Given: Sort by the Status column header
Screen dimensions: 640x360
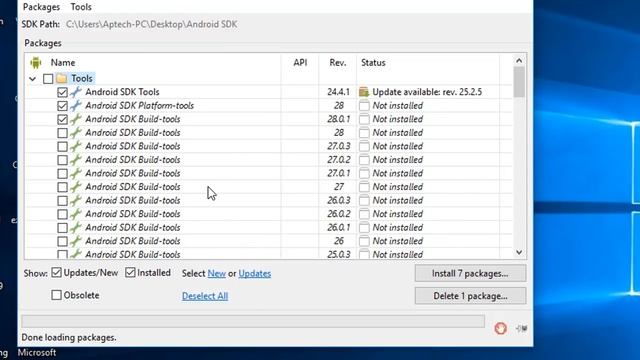Looking at the screenshot, I should point(373,63).
